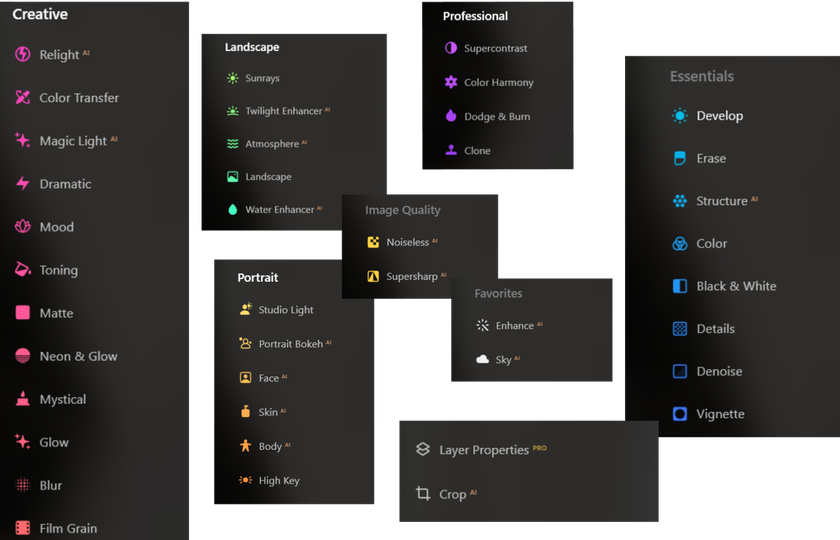
Task: Select the Erase tool icon
Action: tap(680, 158)
